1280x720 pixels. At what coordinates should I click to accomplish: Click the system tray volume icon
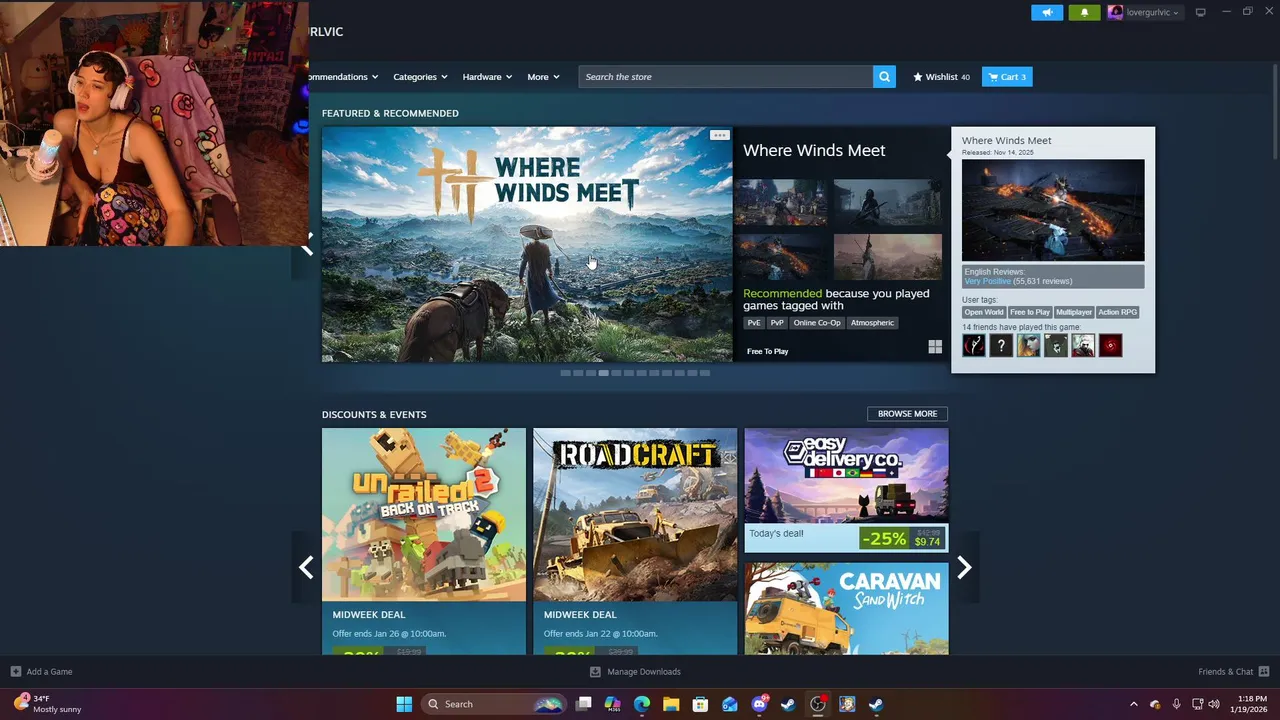pyautogui.click(x=1214, y=704)
